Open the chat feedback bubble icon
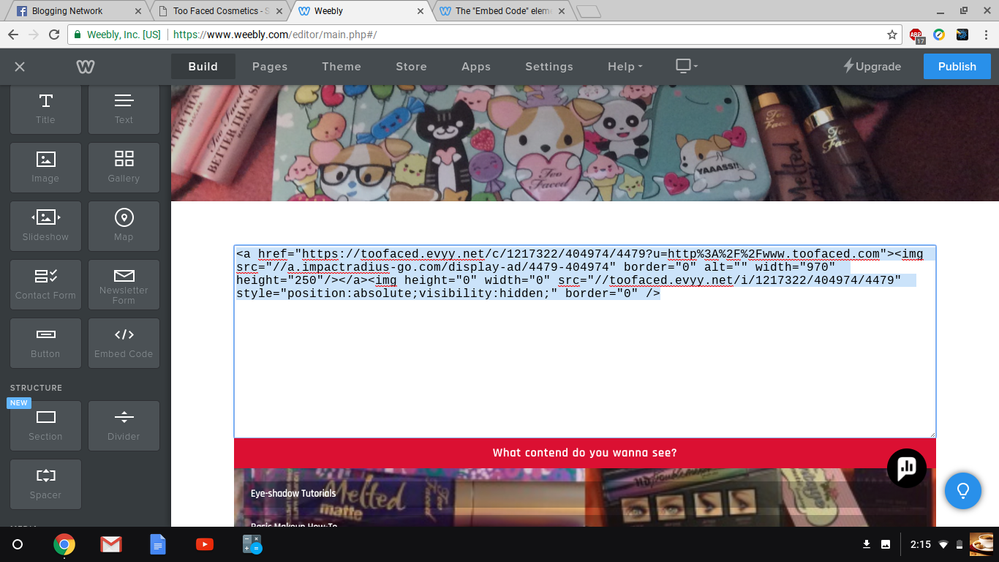 coord(907,468)
